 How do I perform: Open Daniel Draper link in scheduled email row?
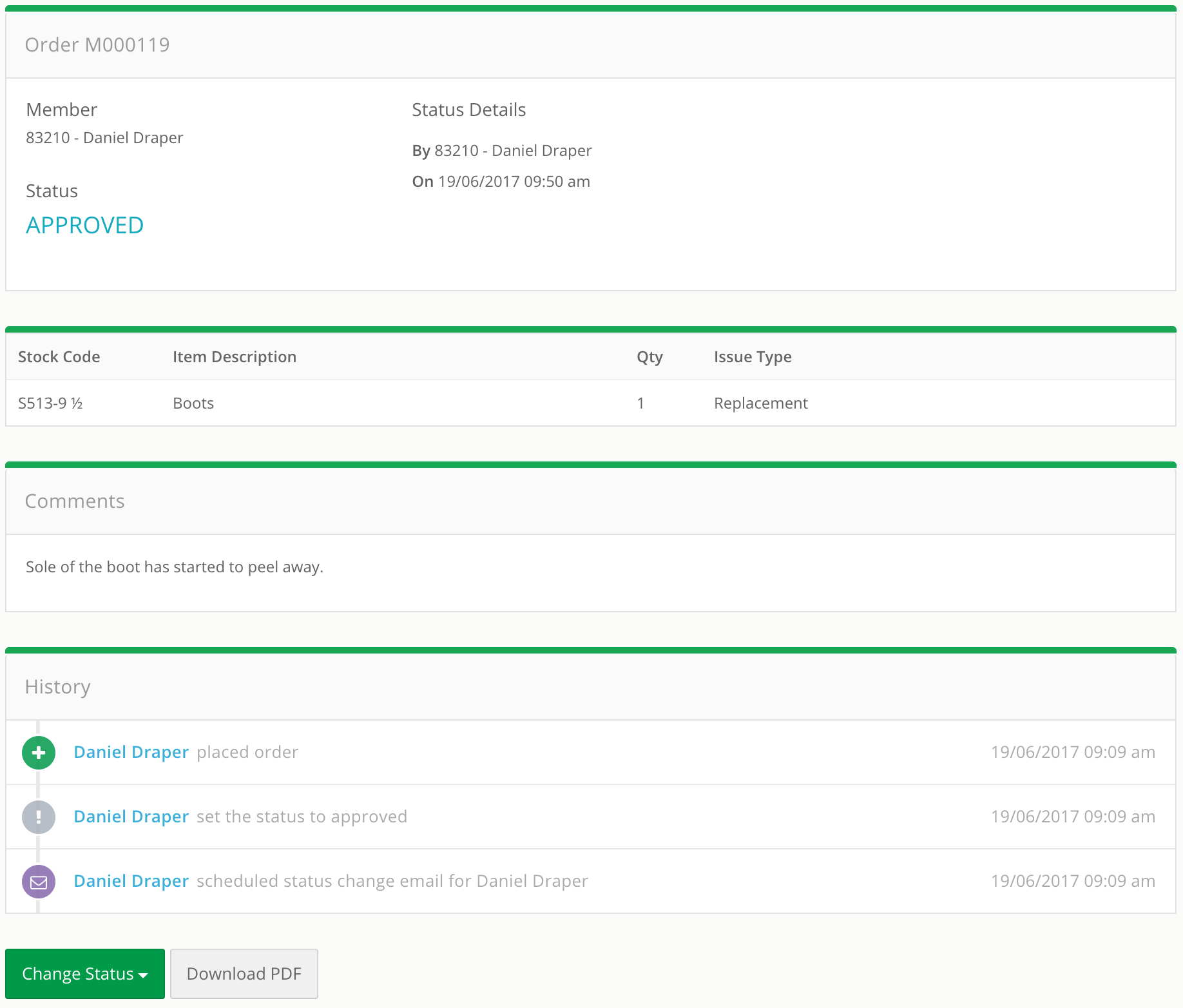[131, 881]
